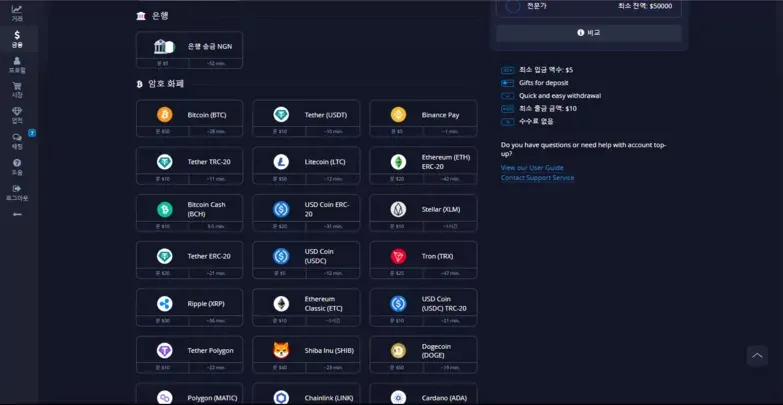The height and width of the screenshot is (405, 783).
Task: Click the Bitcoin Cash (BCH) green icon
Action: click(x=165, y=209)
